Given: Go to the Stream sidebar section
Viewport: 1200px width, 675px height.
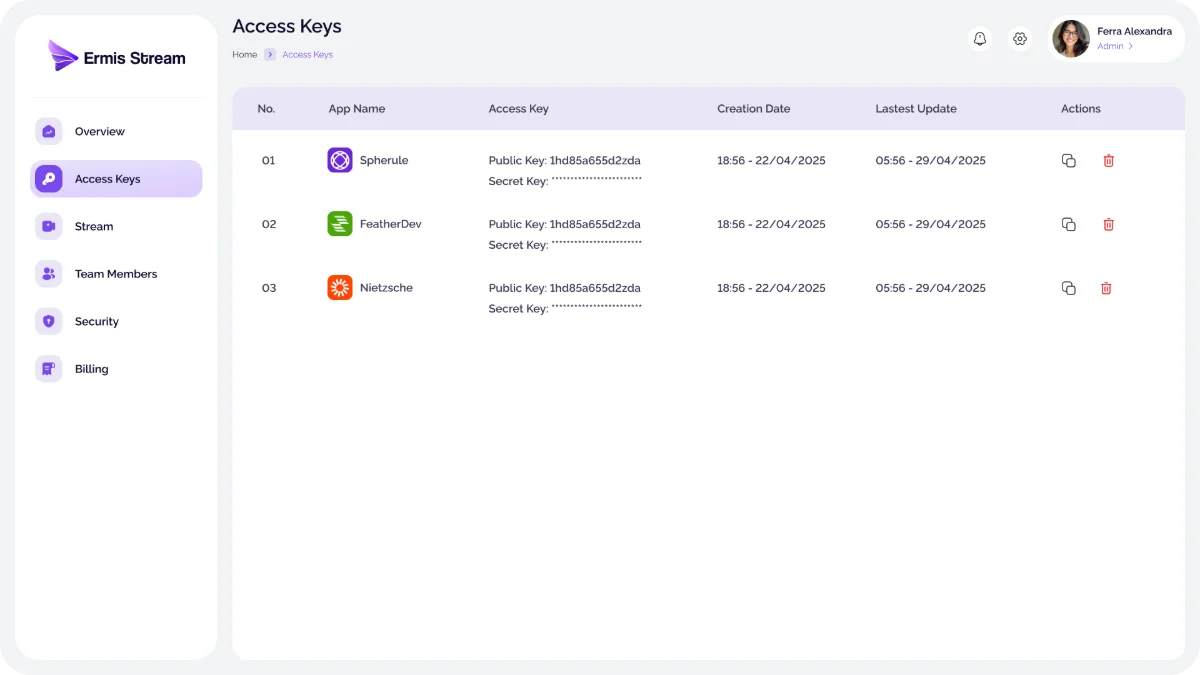Looking at the screenshot, I should (93, 227).
